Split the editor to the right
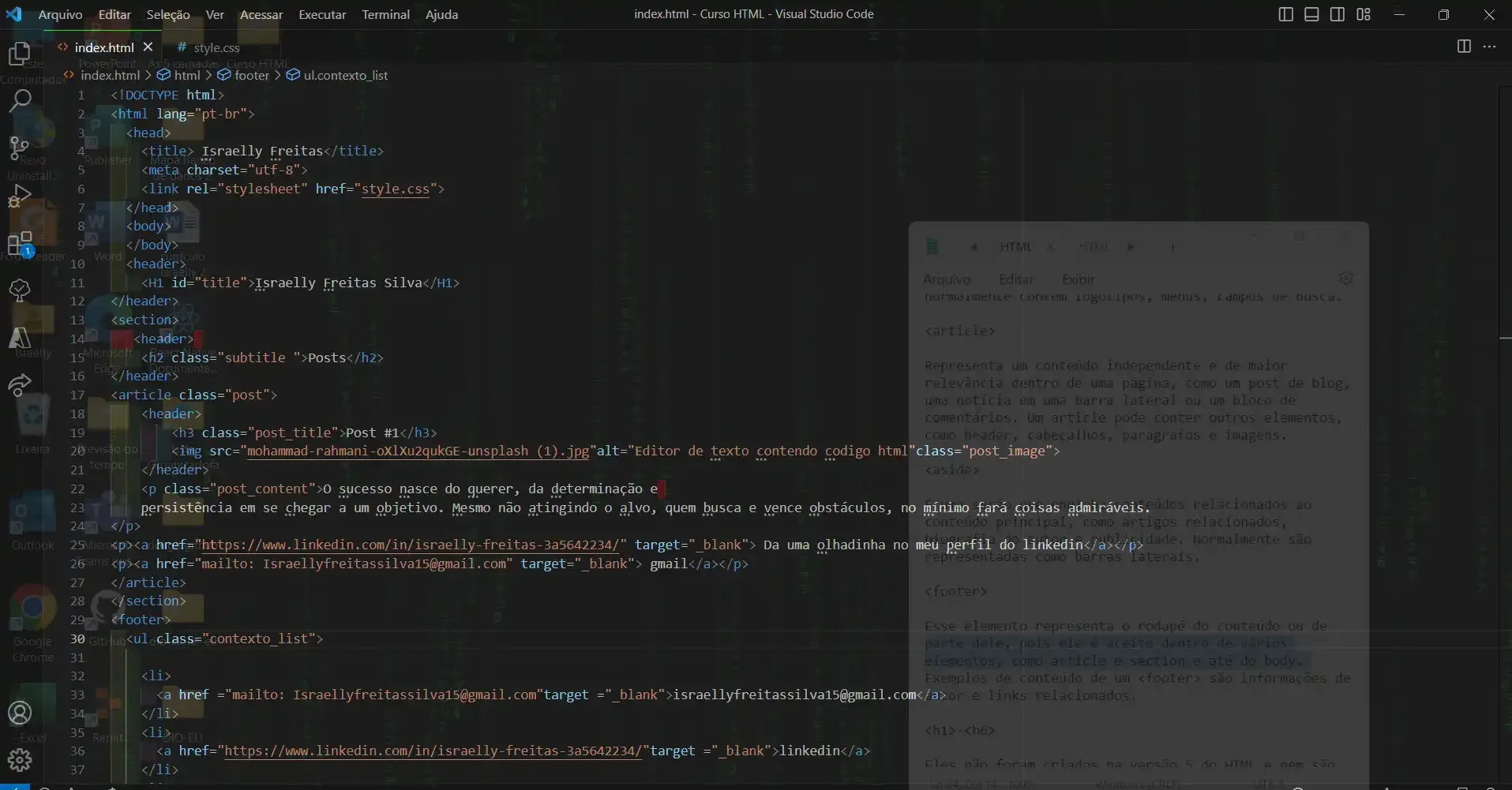Viewport: 1512px width, 790px height. click(x=1464, y=47)
